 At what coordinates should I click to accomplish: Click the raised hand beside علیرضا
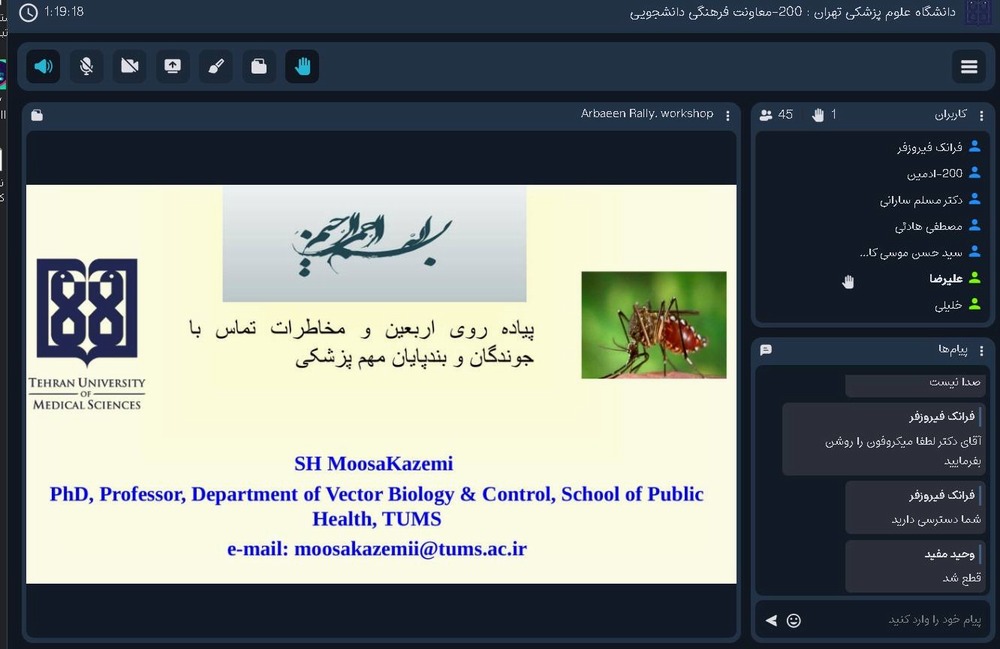[848, 282]
